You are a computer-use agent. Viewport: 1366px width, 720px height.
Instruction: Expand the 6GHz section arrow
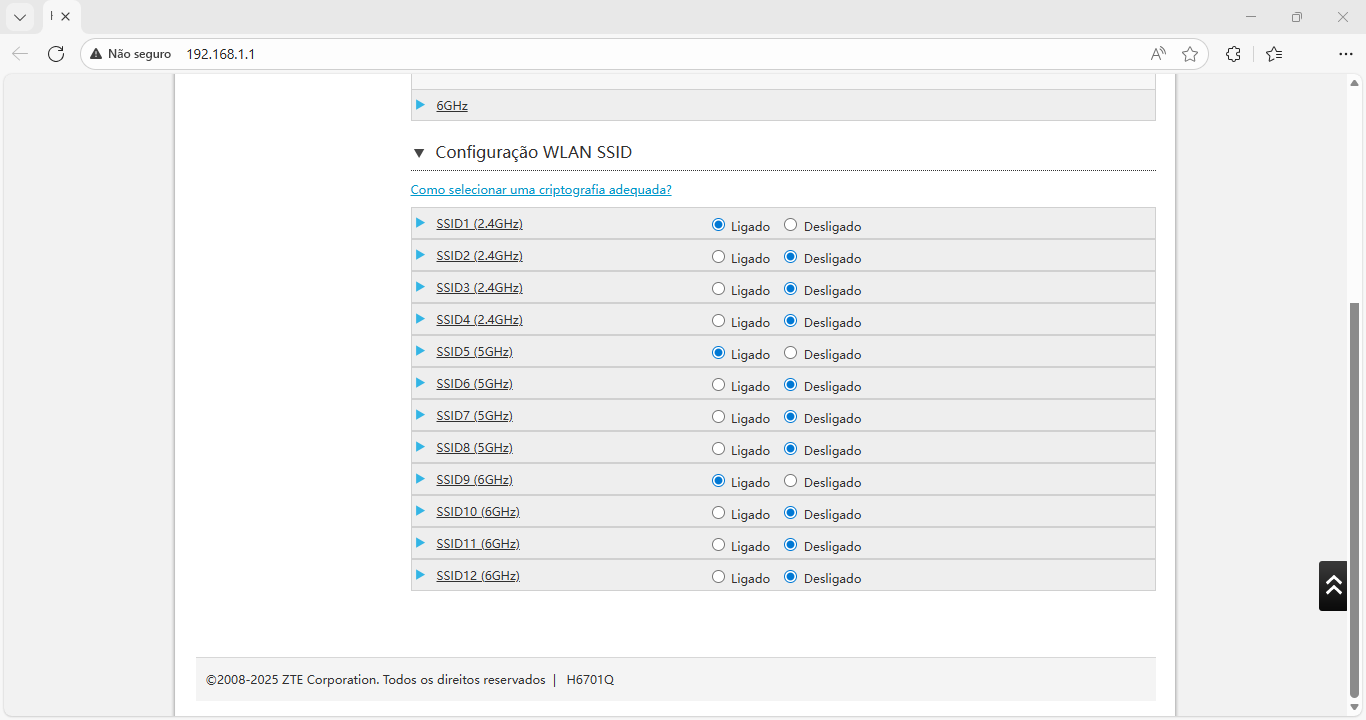click(420, 105)
